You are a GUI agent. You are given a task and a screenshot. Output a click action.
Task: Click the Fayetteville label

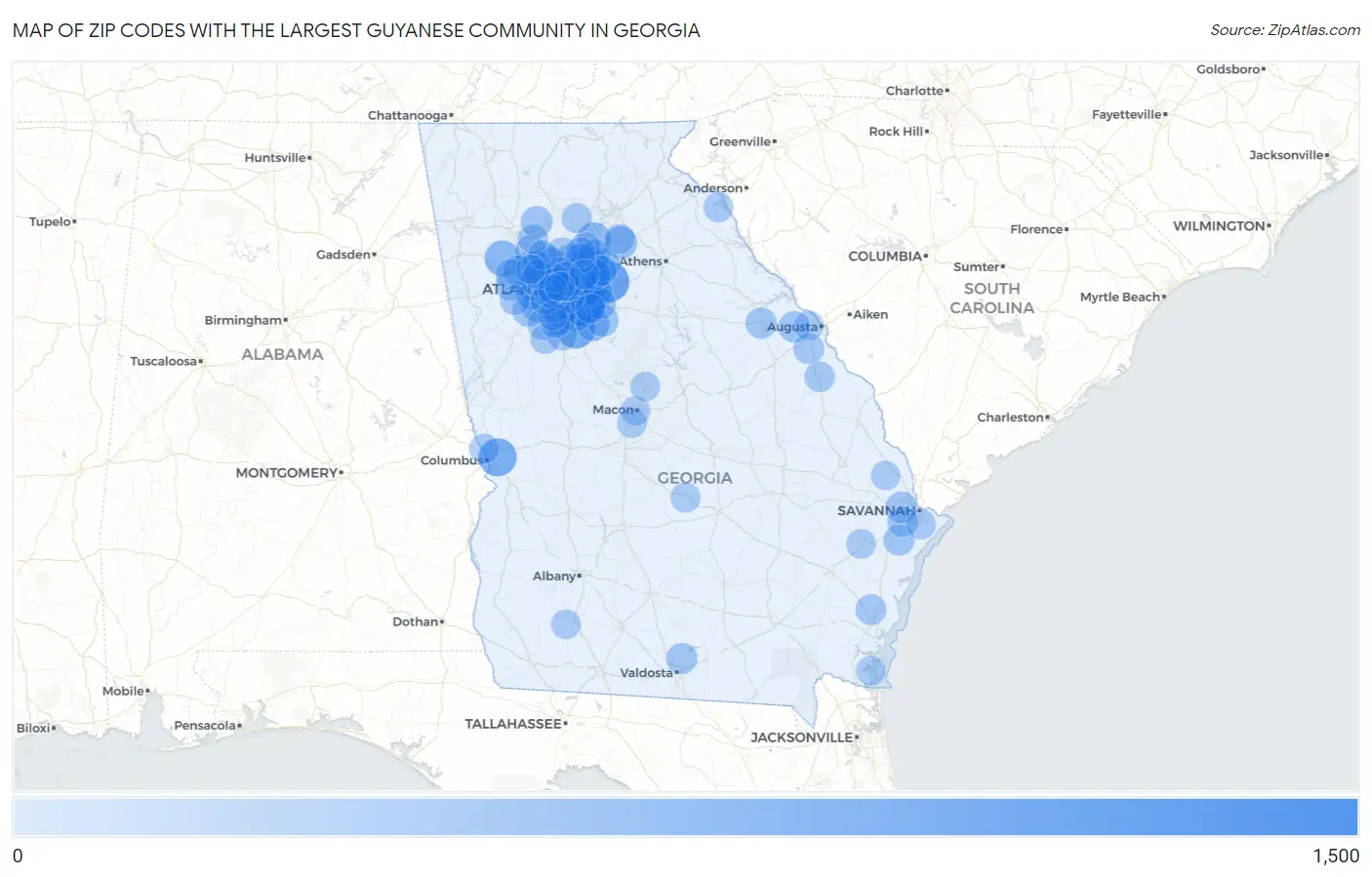point(1128,114)
